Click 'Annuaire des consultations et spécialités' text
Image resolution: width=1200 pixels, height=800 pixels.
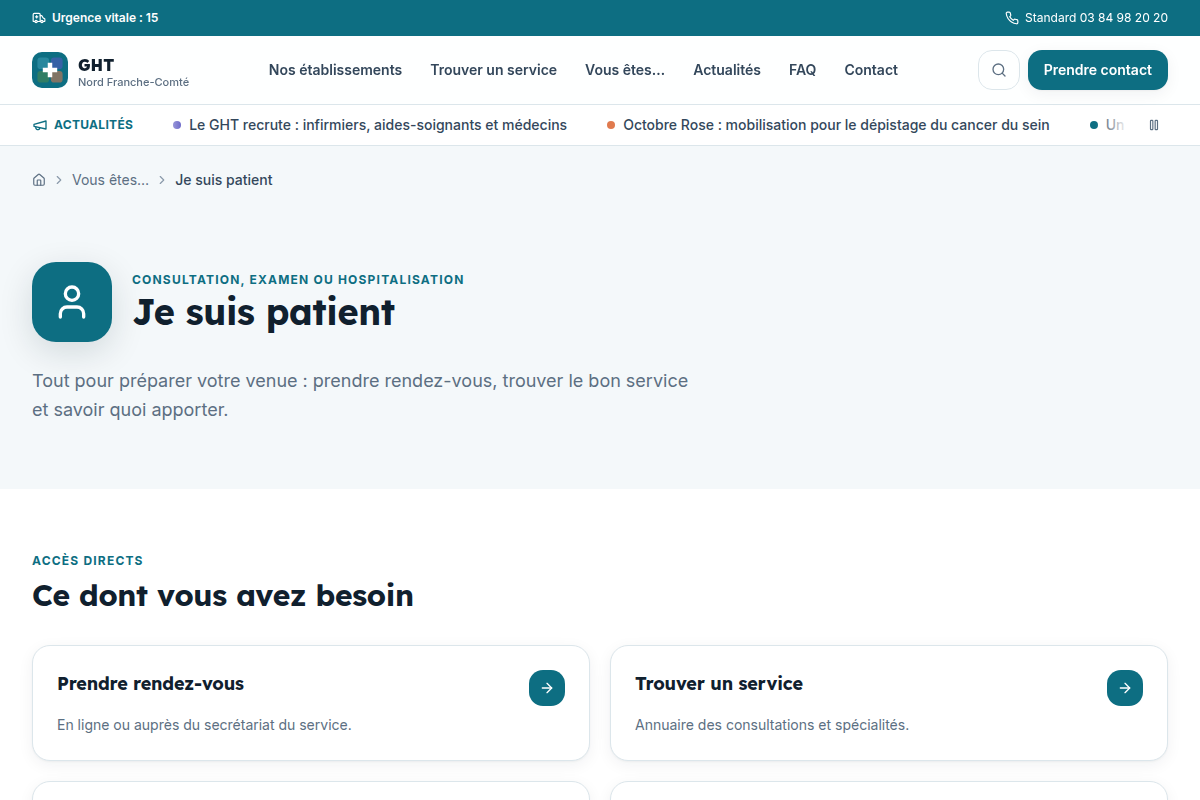tap(772, 725)
